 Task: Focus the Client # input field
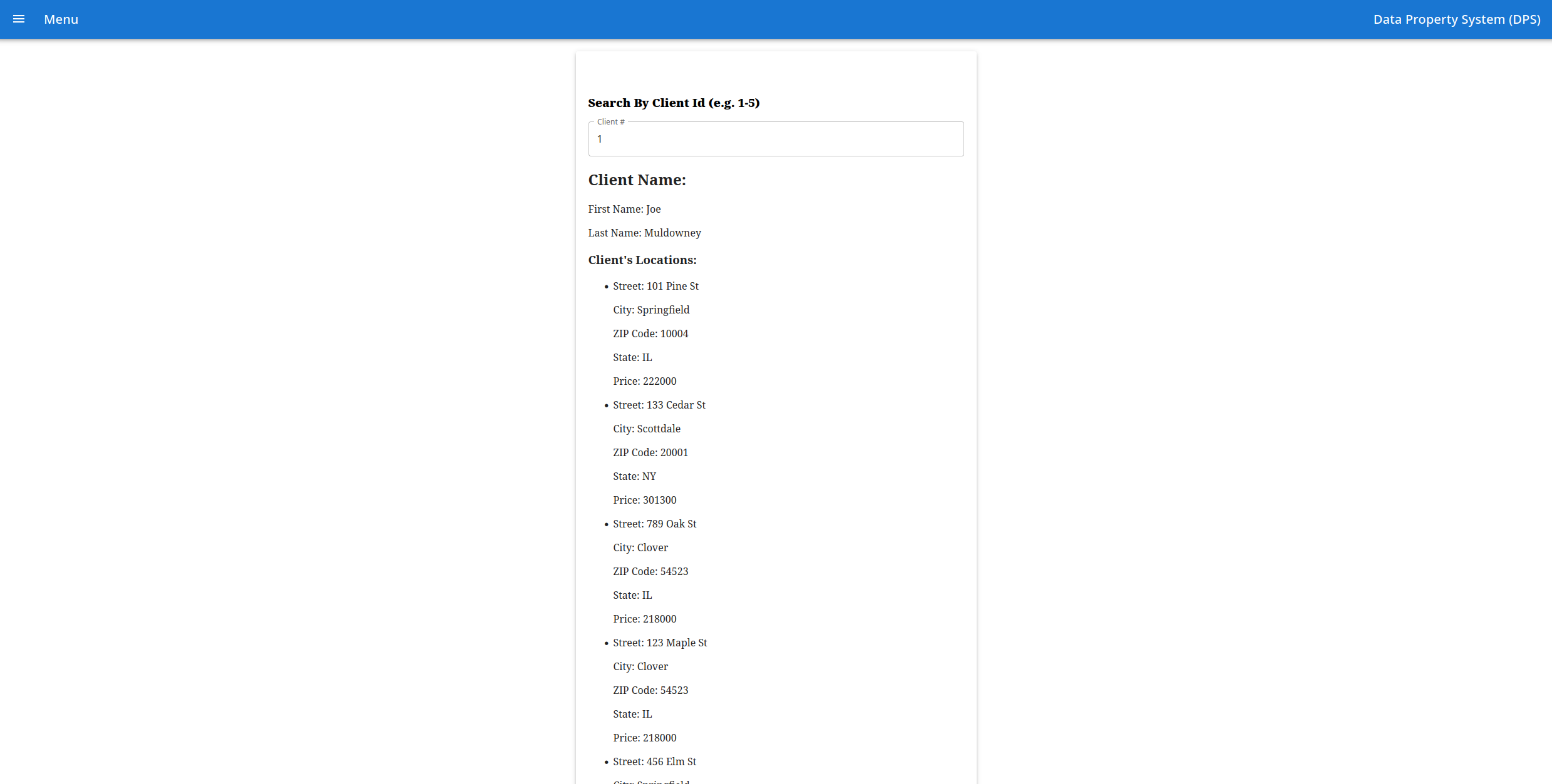(x=775, y=139)
